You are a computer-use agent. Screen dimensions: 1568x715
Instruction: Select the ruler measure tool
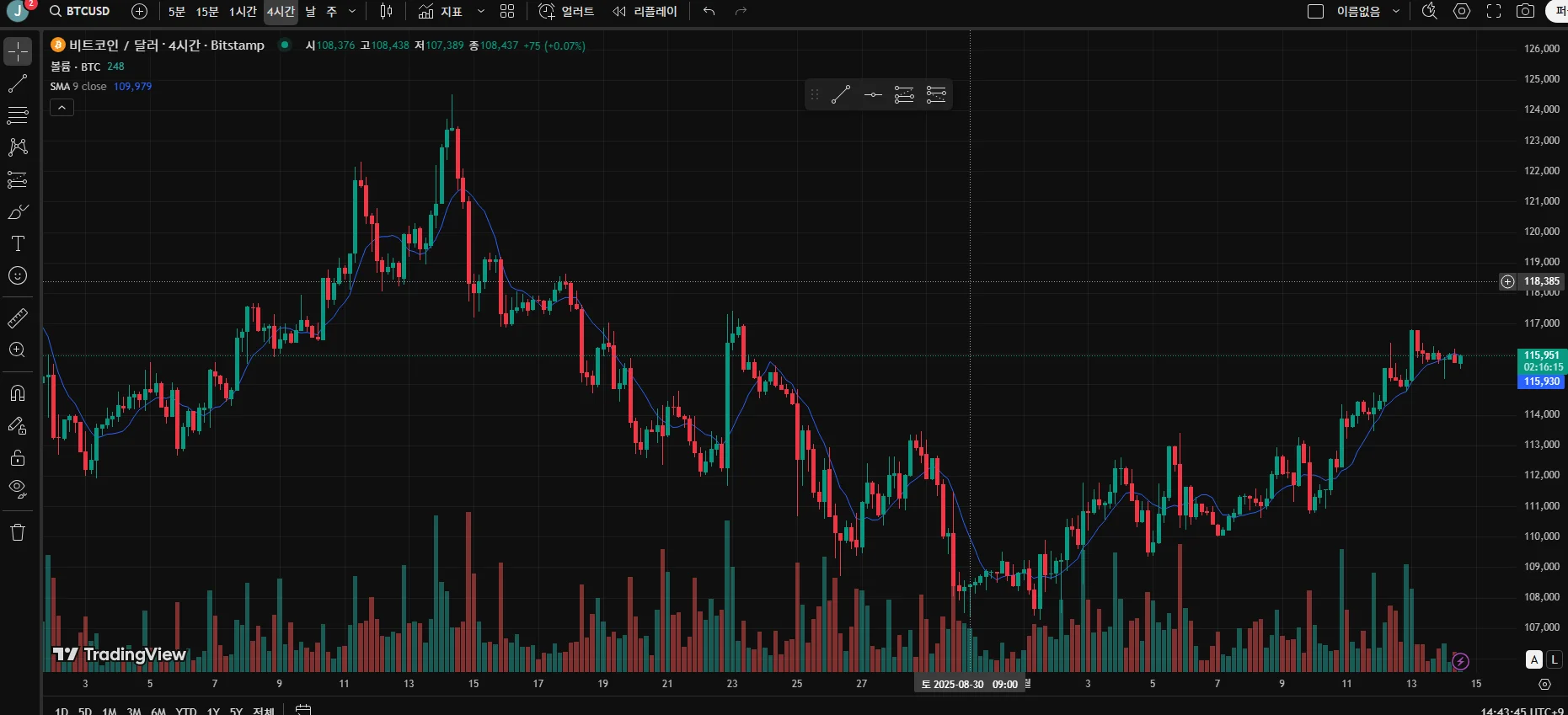click(x=18, y=318)
